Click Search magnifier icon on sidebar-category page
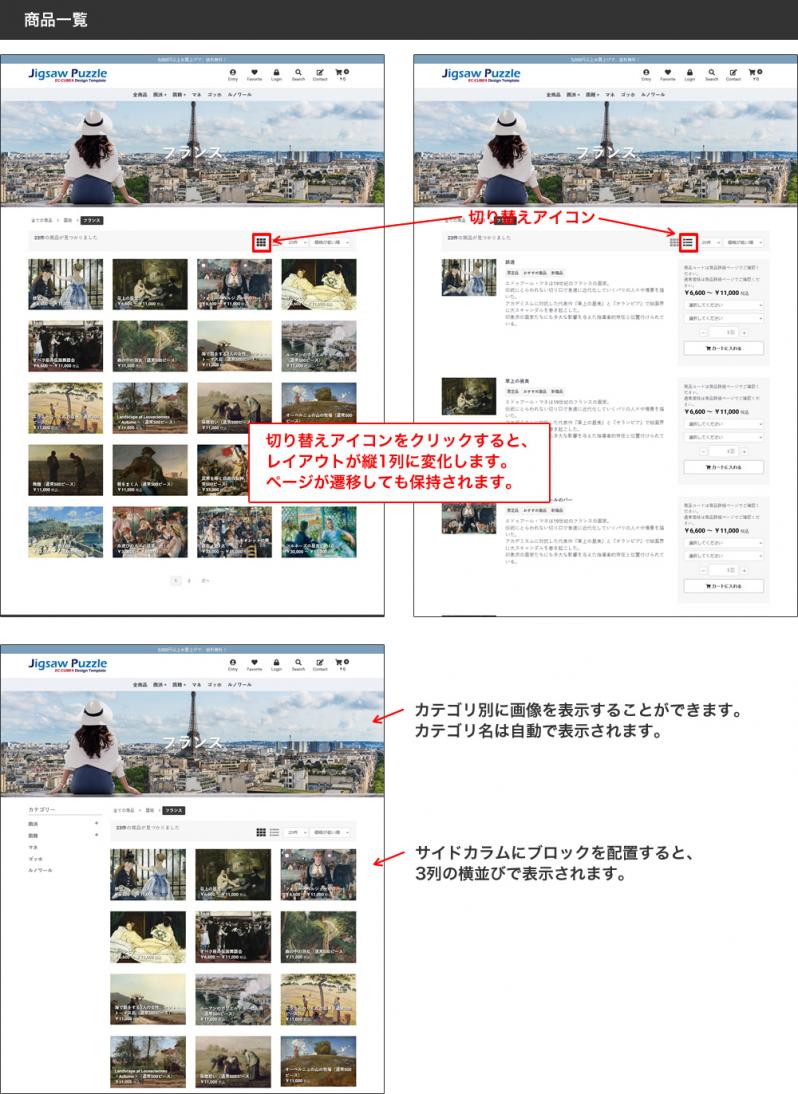Screen dimensions: 798x1094 tap(298, 664)
